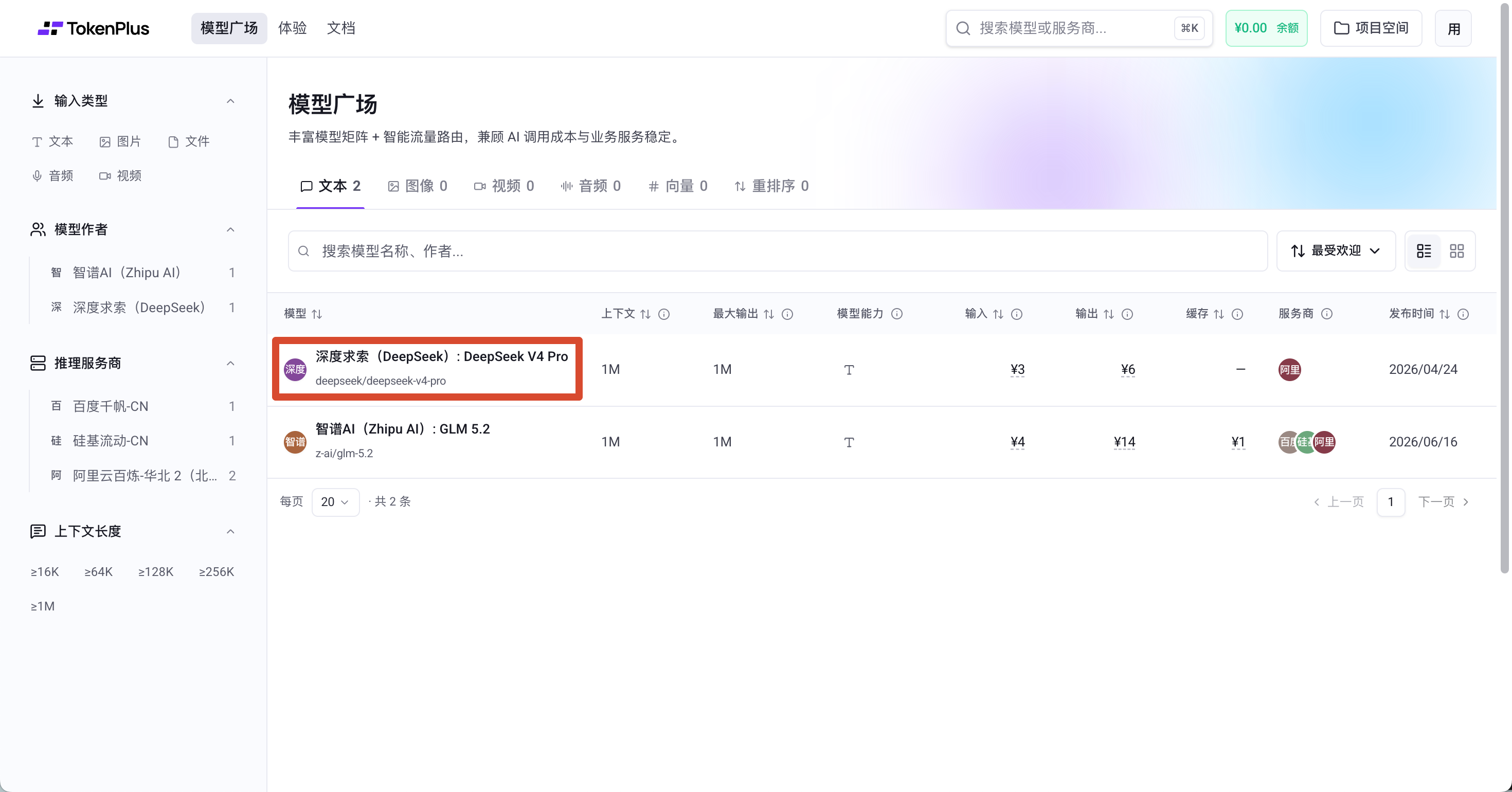Go to the 体验 nav tab
The height and width of the screenshot is (792, 1512).
[x=292, y=28]
